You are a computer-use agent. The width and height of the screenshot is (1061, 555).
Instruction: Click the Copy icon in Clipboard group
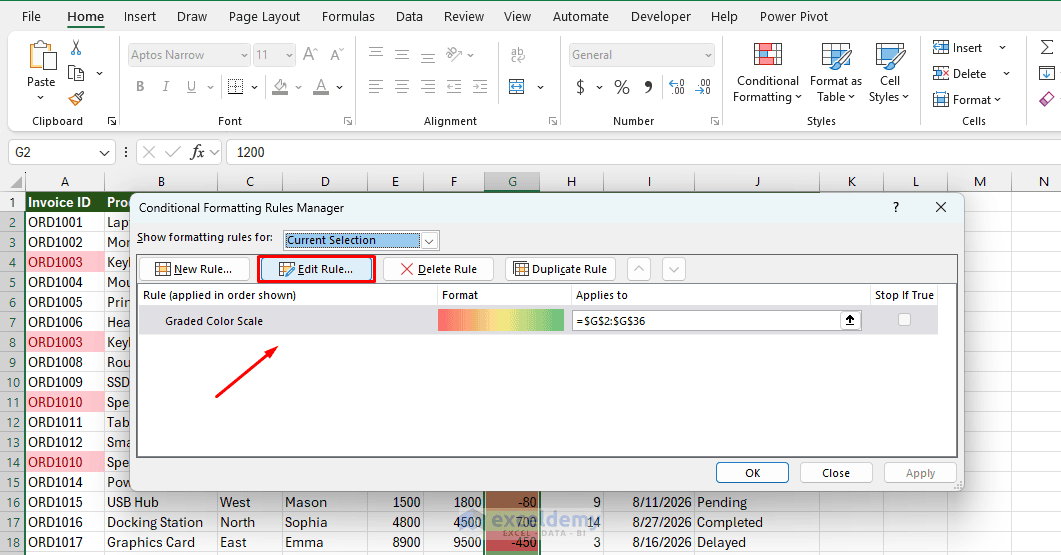pyautogui.click(x=76, y=73)
